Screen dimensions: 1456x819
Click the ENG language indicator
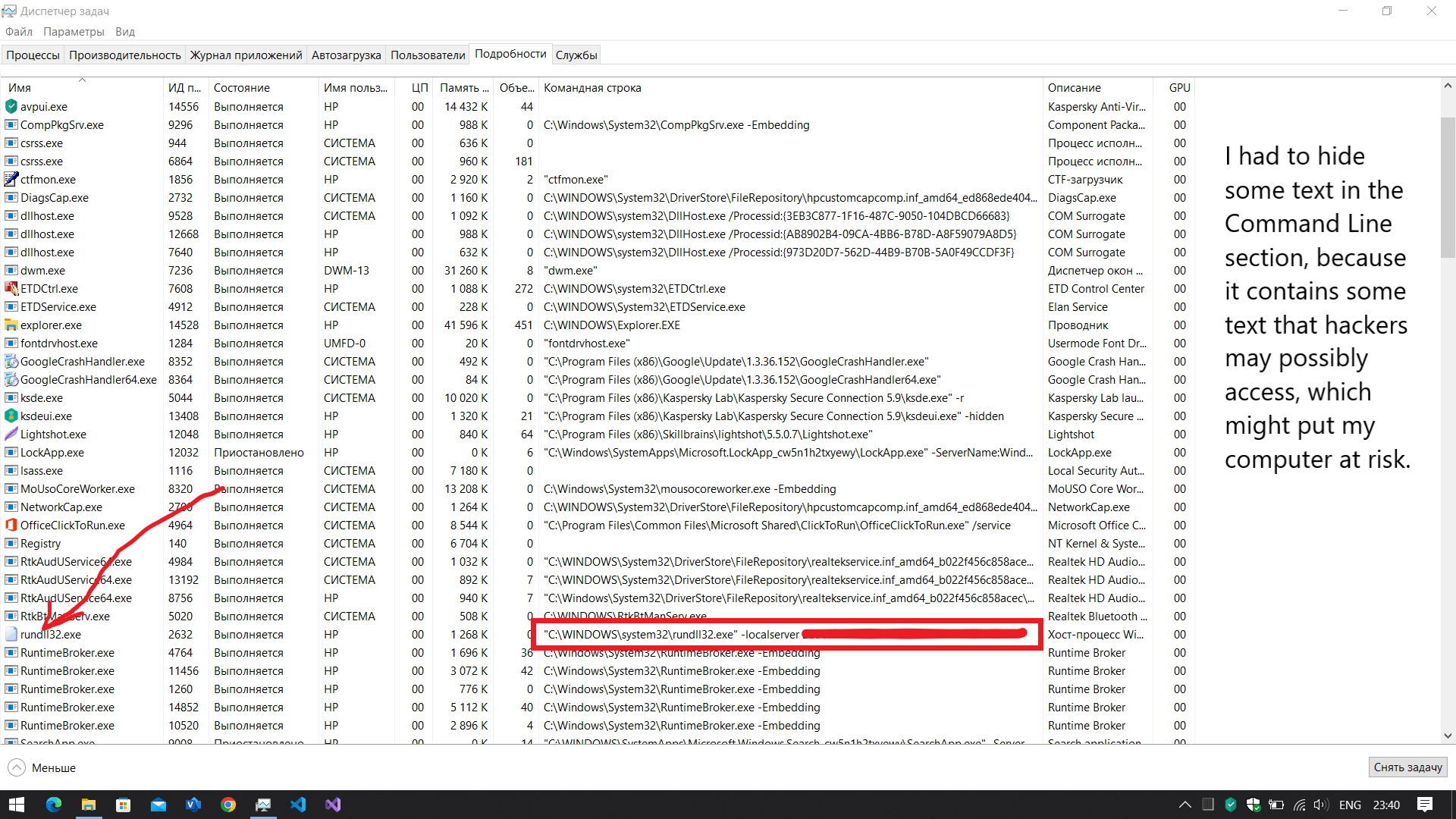pos(1350,805)
